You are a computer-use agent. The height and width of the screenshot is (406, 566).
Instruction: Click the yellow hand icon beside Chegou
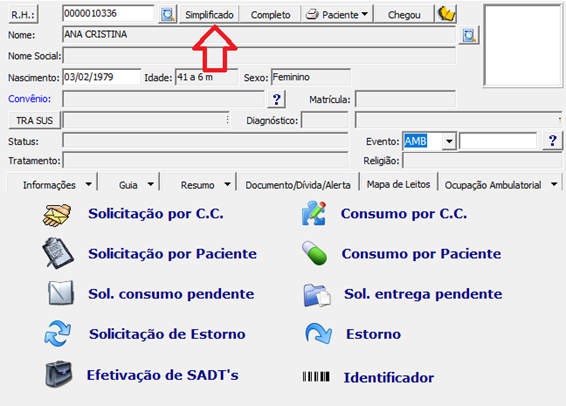coord(446,14)
